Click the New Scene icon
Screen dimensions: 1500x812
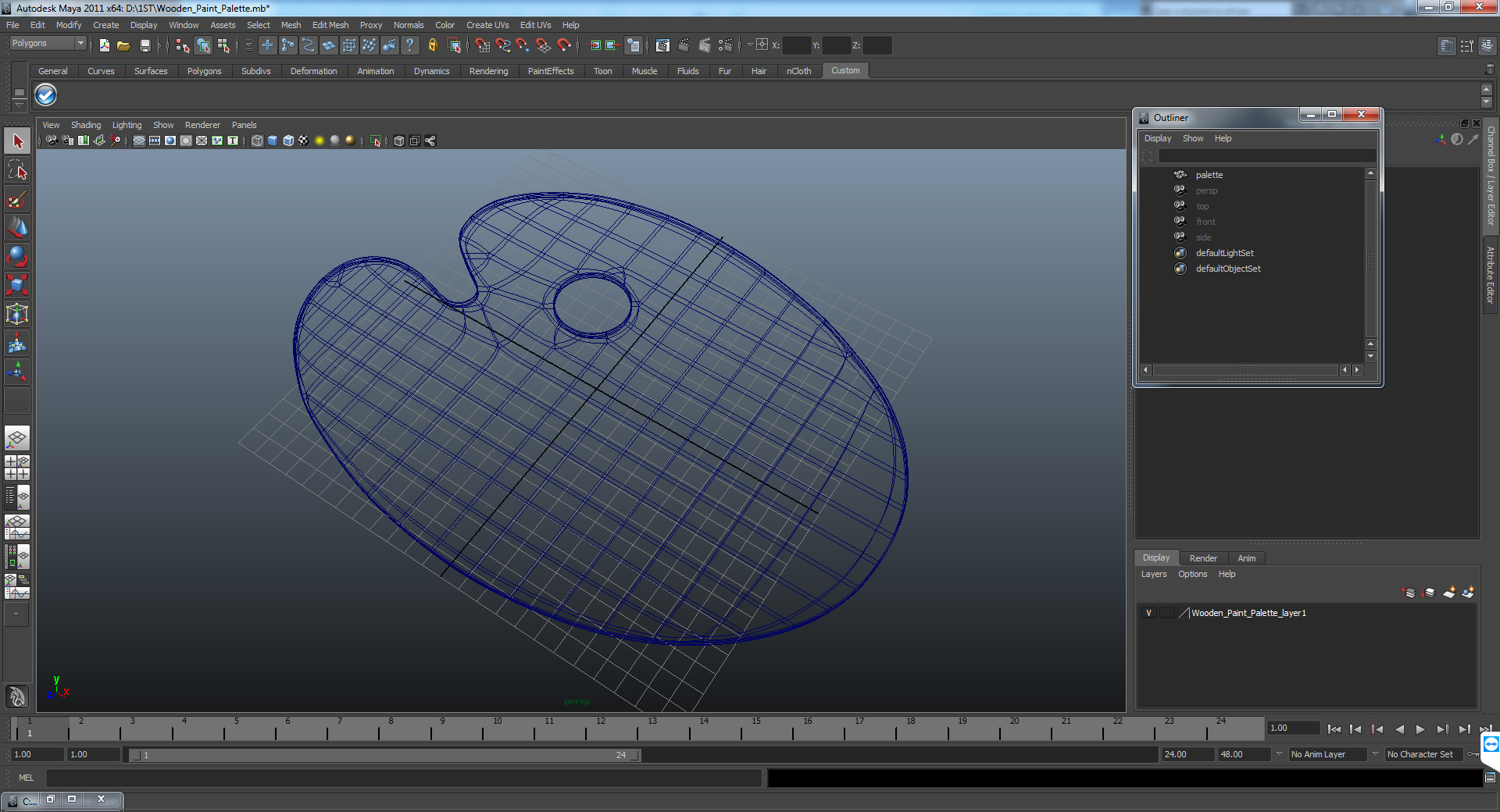tap(105, 45)
